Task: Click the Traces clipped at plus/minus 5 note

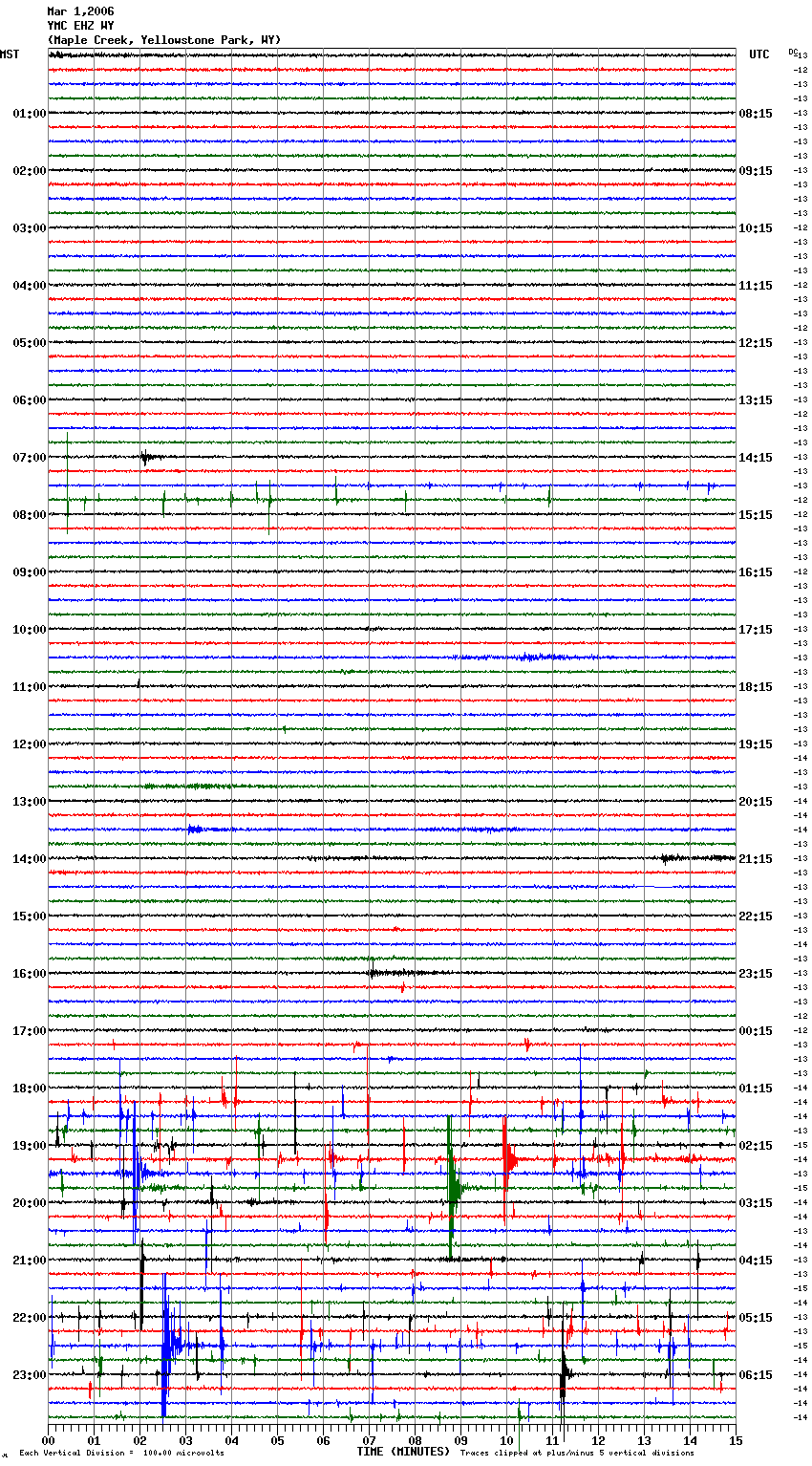Action: pos(577,1454)
